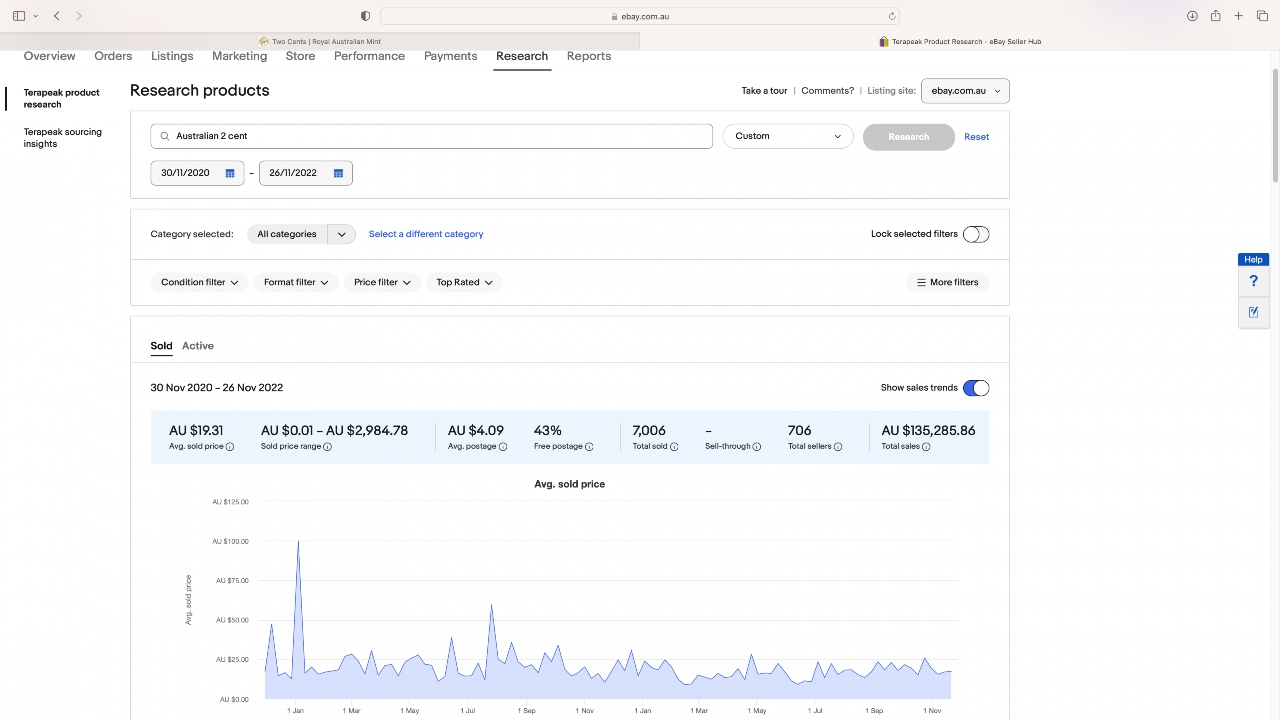Go back with Safari back arrow
This screenshot has height=720, width=1280.
(x=57, y=16)
